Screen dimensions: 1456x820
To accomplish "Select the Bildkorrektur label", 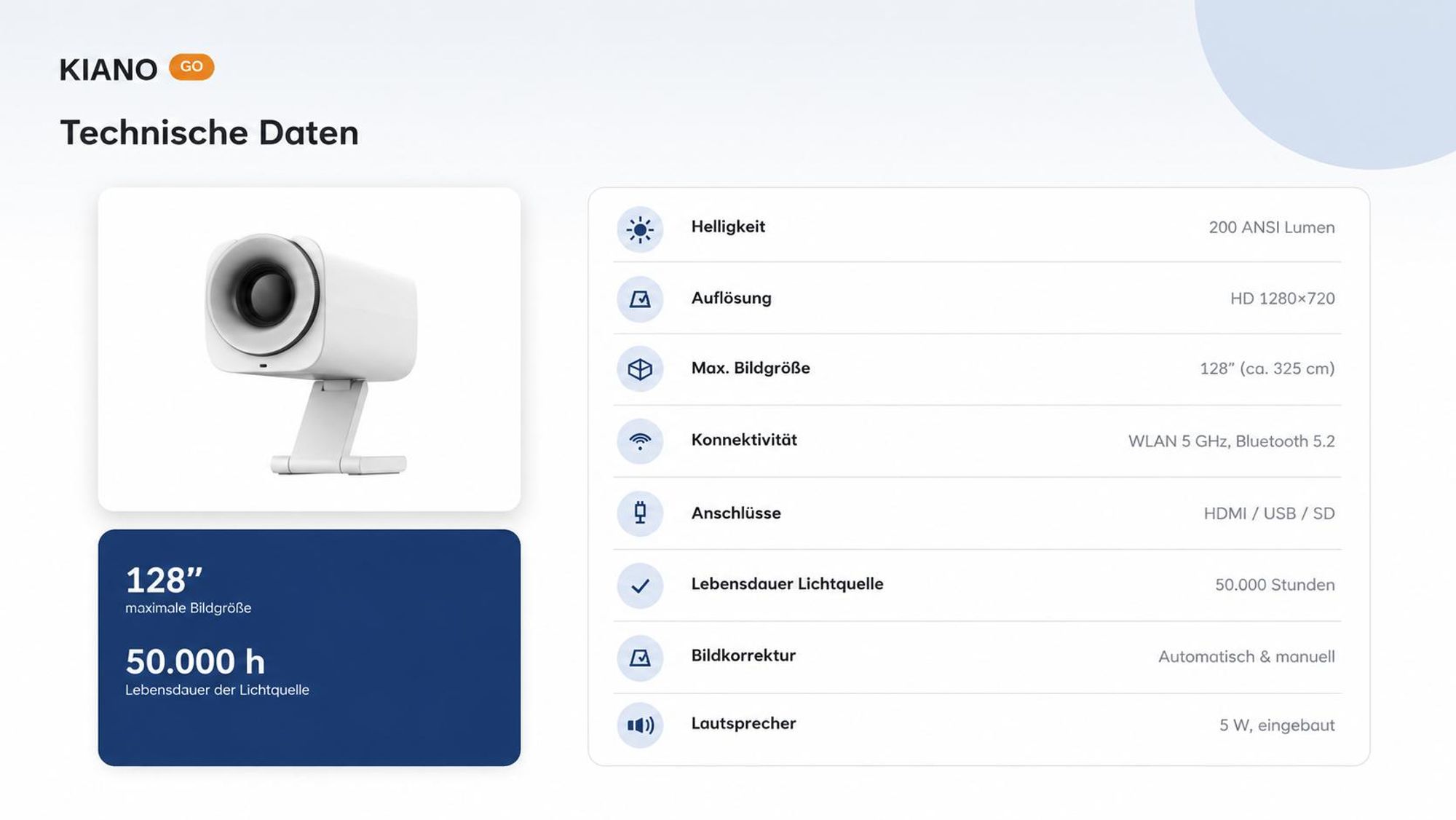I will [743, 655].
